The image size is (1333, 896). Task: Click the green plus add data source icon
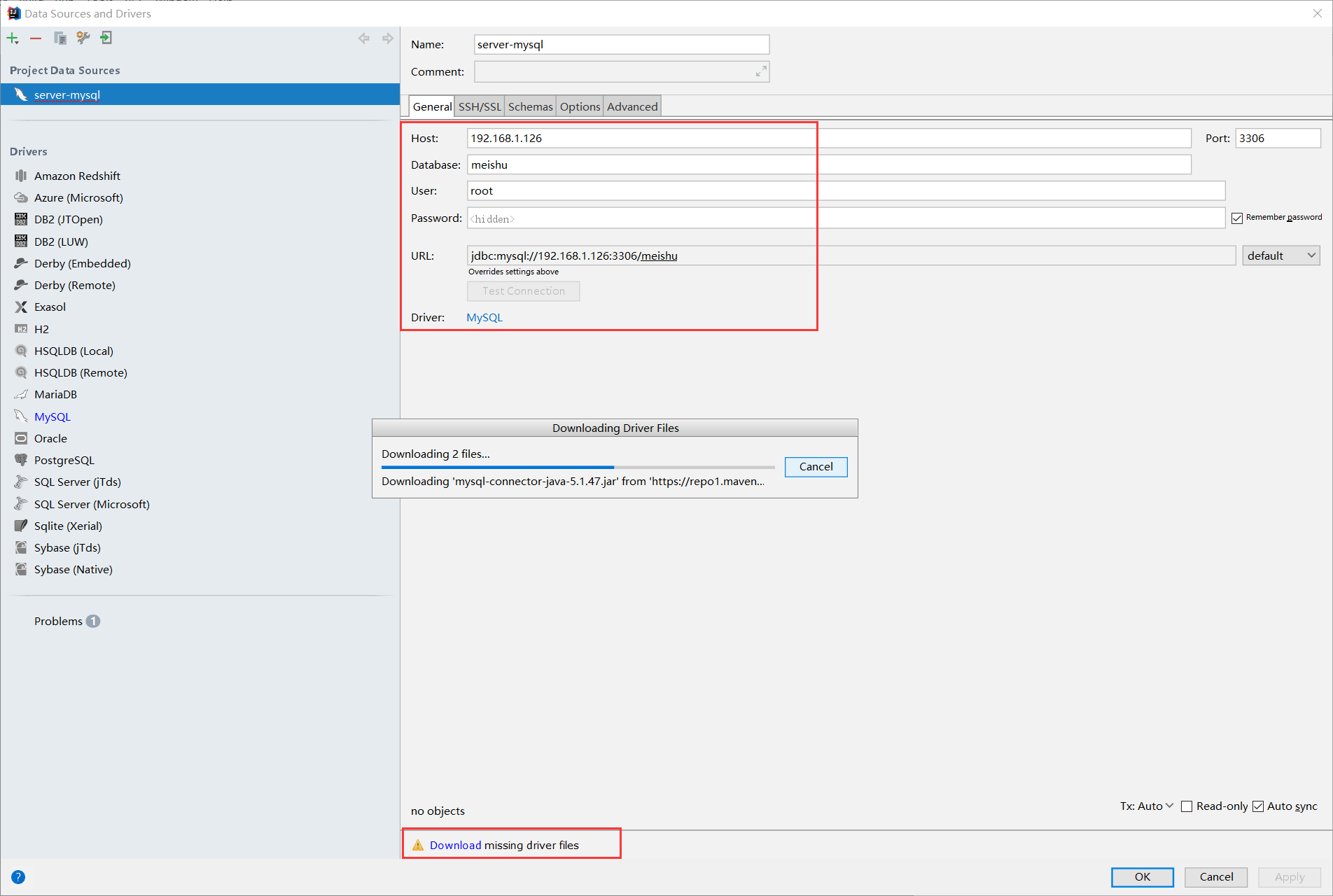click(x=13, y=38)
